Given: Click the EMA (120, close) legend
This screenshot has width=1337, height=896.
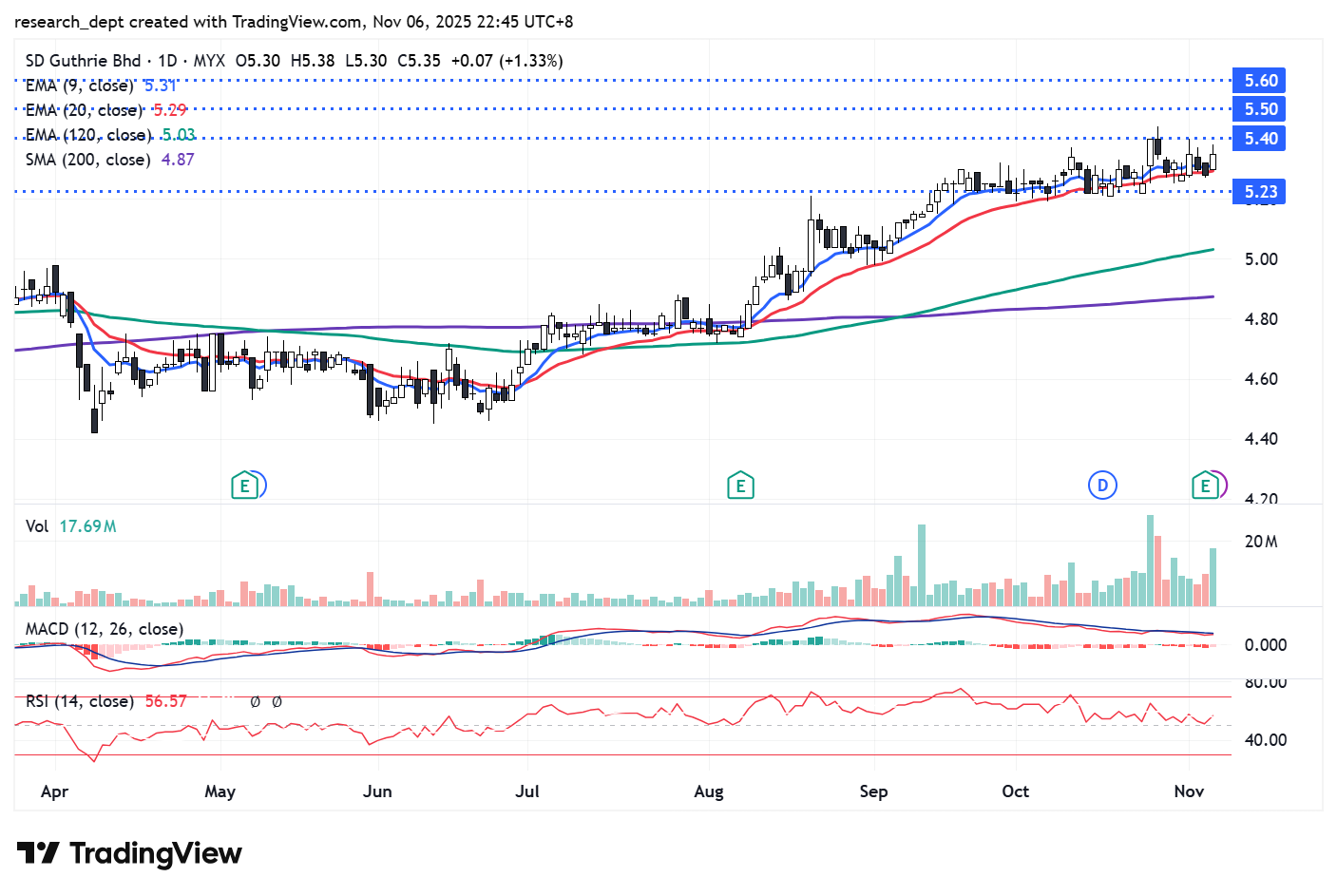Looking at the screenshot, I should point(87,135).
